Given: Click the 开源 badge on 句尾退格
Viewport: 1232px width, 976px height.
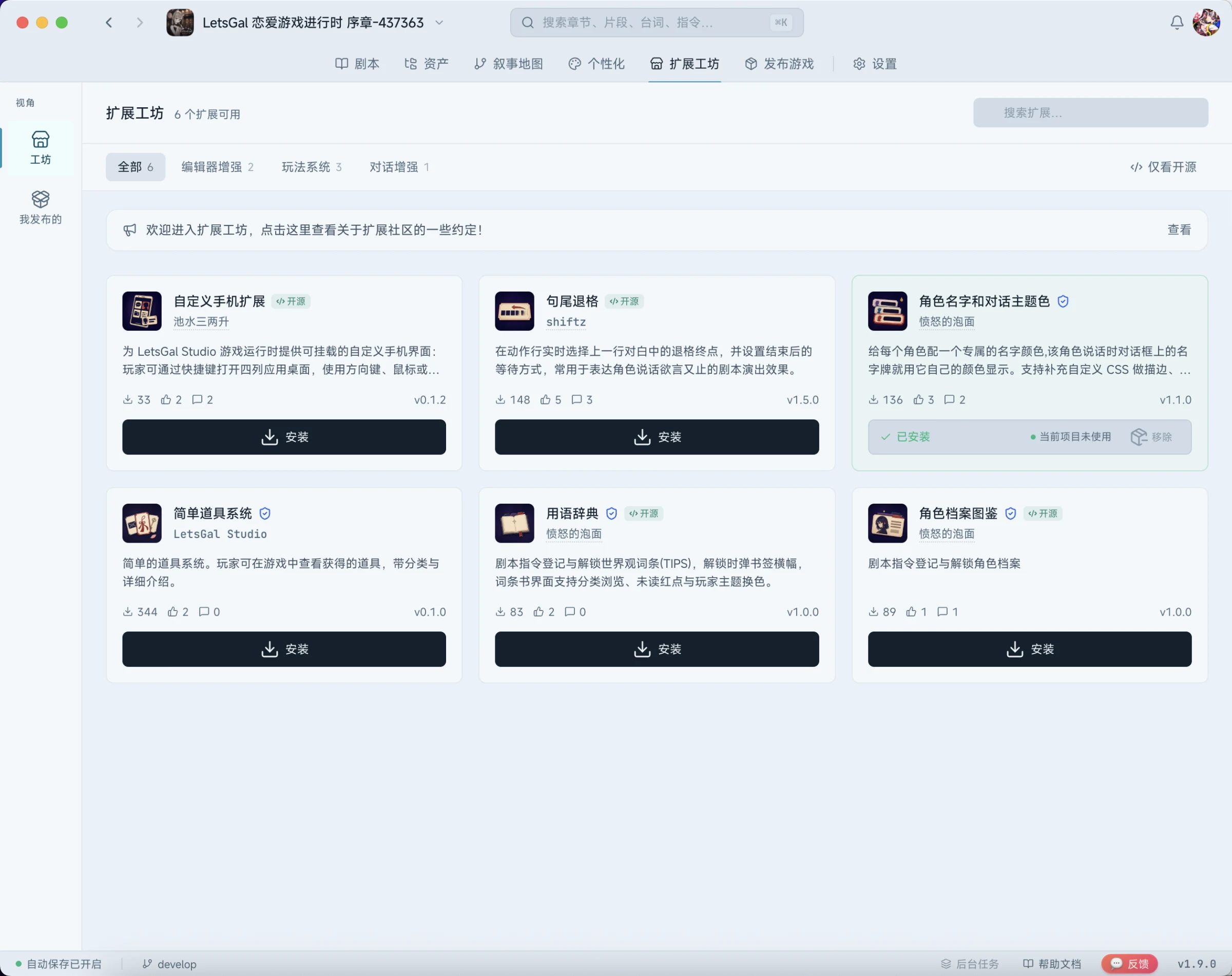Looking at the screenshot, I should (624, 301).
